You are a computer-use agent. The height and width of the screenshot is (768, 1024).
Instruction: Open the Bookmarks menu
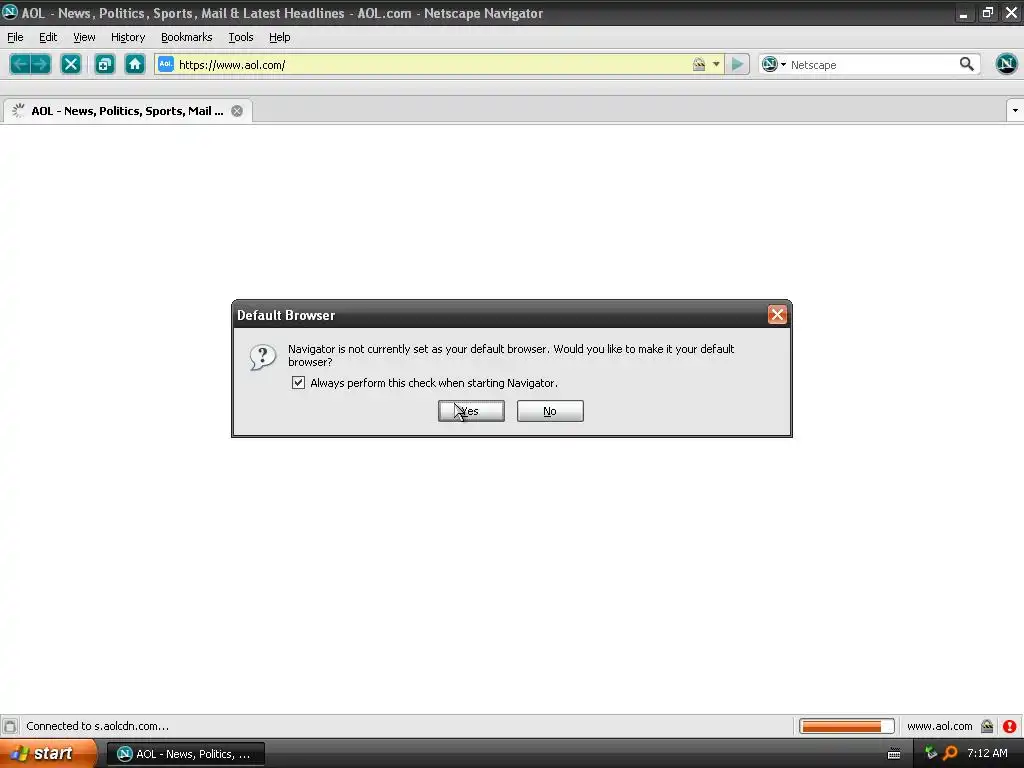click(187, 37)
